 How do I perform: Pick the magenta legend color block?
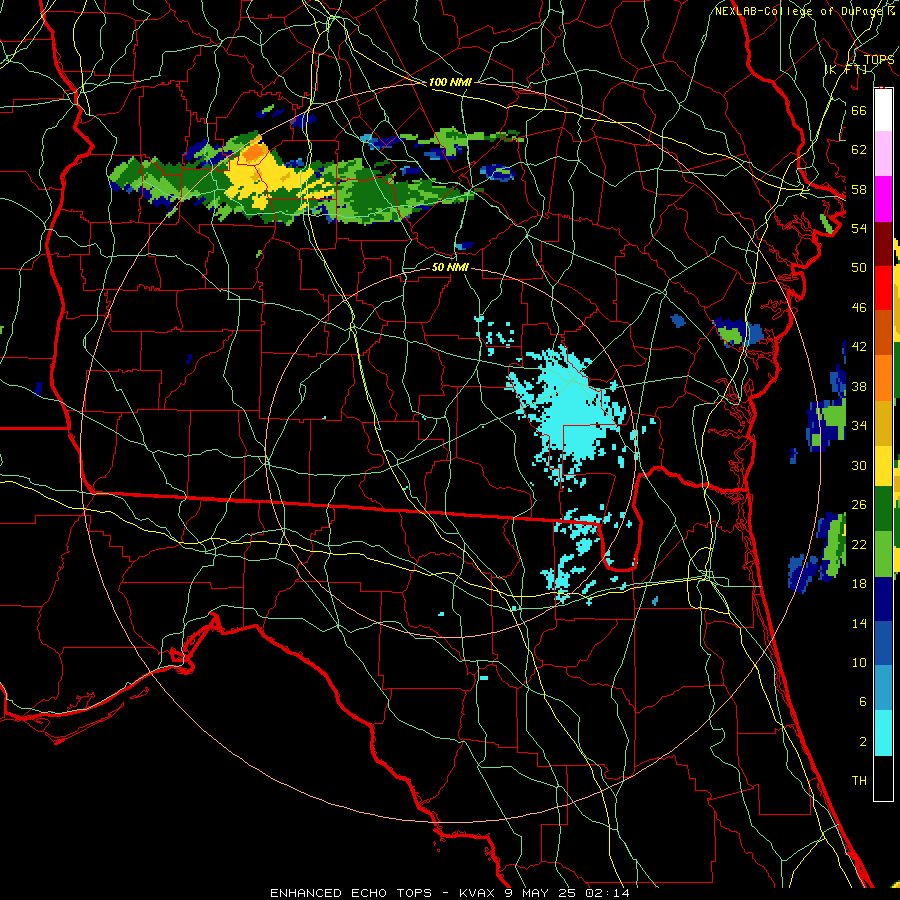pos(883,199)
